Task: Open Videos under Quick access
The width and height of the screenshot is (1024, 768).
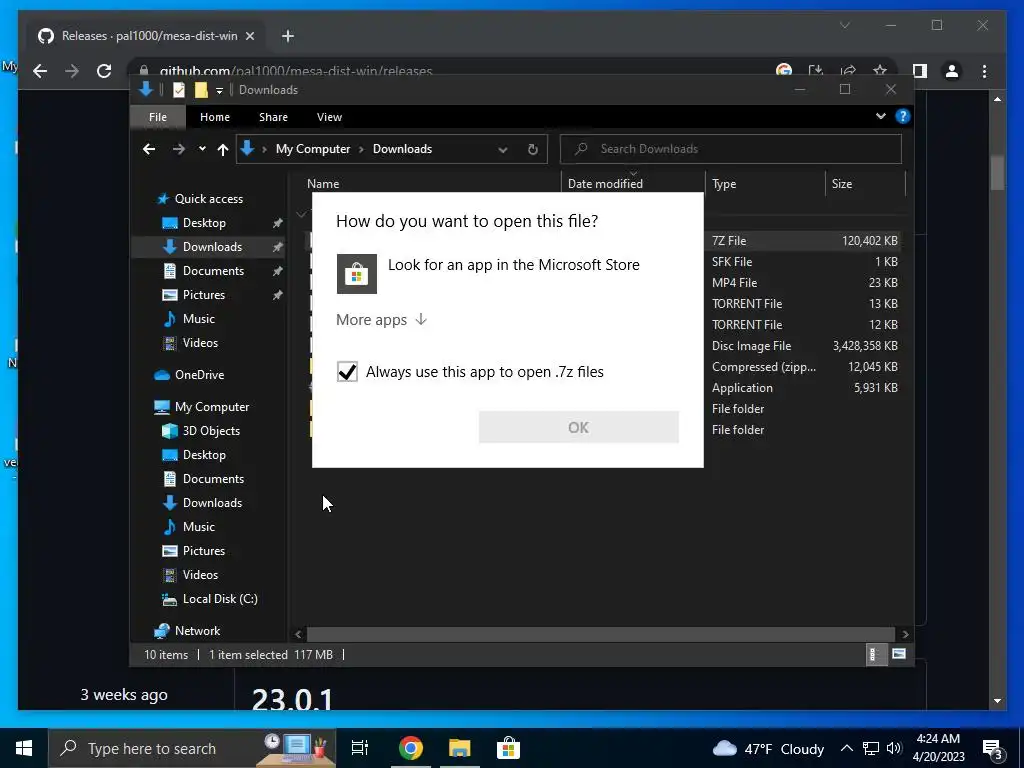Action: 200,342
